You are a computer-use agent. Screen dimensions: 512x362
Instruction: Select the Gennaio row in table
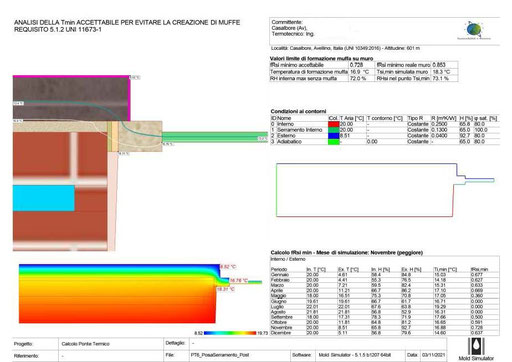pos(385,275)
